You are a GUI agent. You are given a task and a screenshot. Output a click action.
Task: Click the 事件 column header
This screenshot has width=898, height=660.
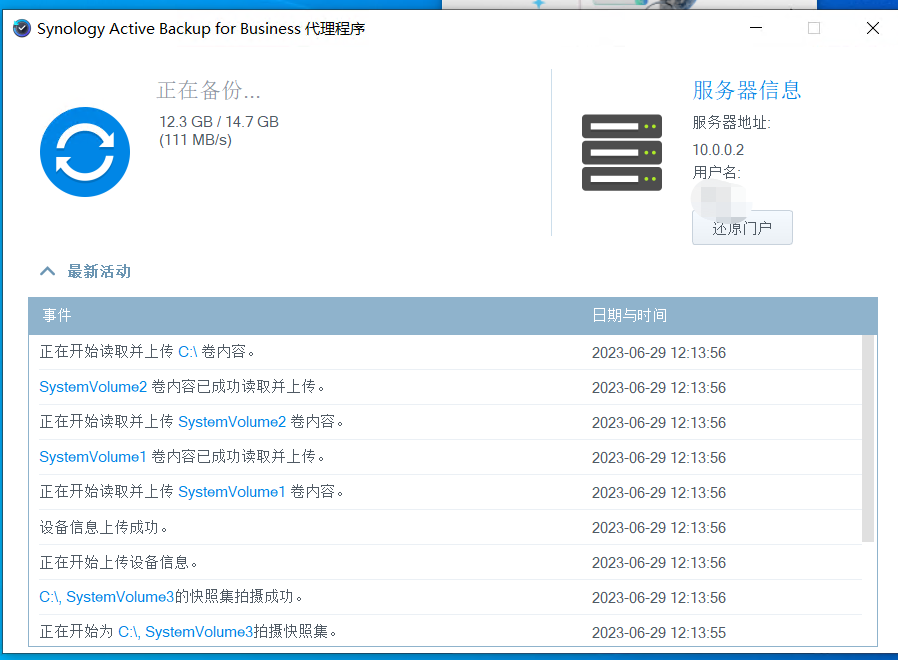(57, 315)
